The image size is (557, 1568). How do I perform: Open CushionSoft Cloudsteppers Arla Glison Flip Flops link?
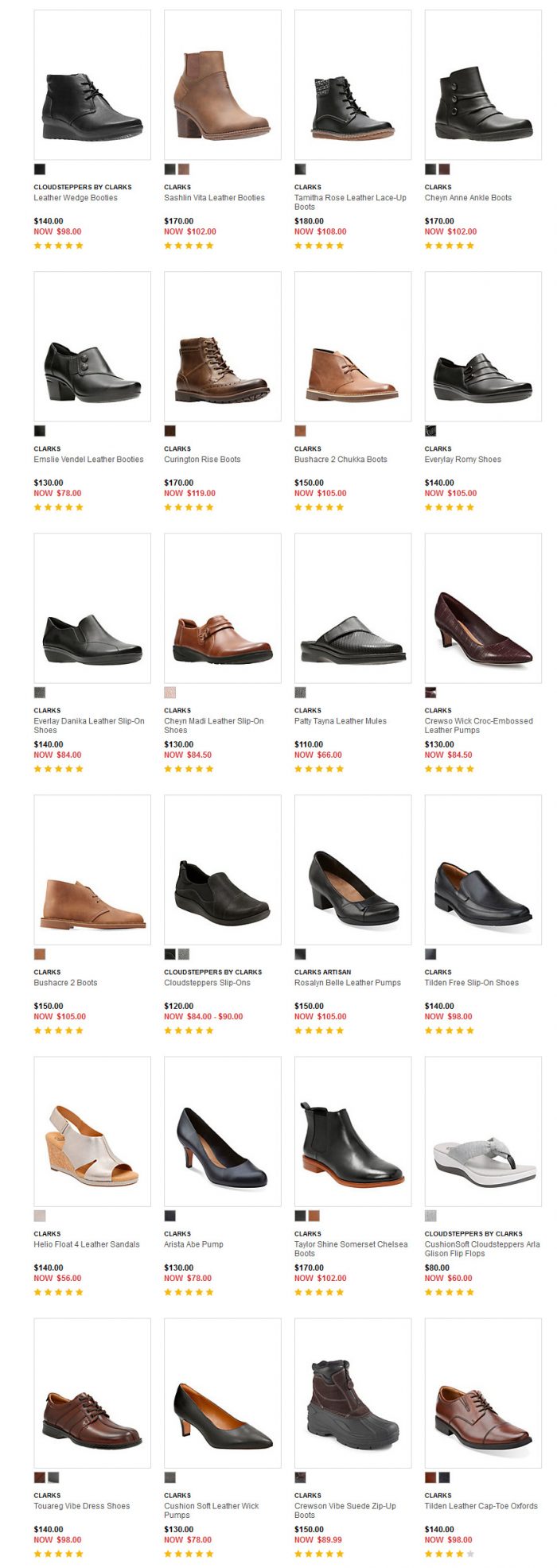point(482,1248)
